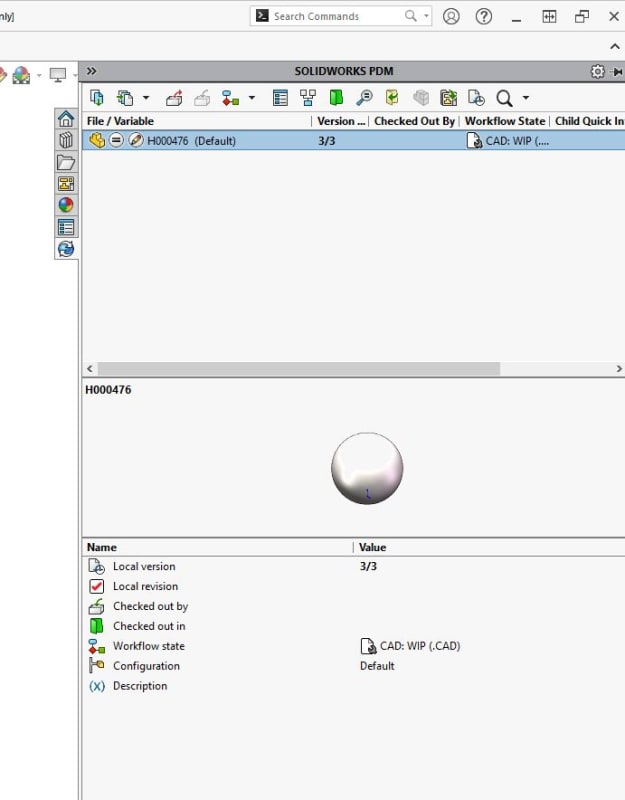Select the Configuration row label

coord(146,666)
